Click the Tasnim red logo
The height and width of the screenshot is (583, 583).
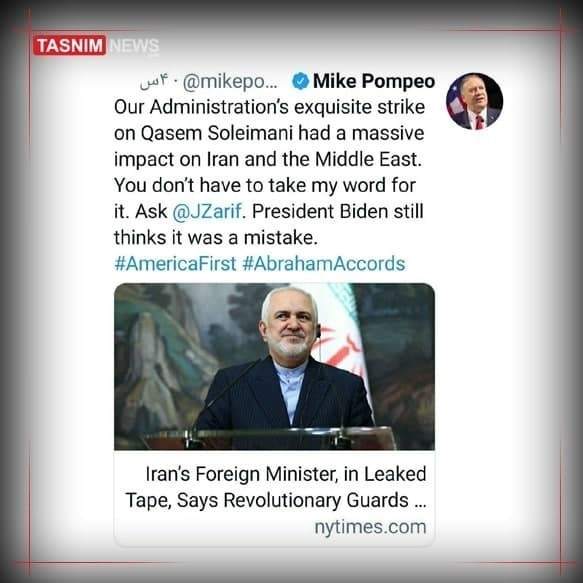(70, 46)
